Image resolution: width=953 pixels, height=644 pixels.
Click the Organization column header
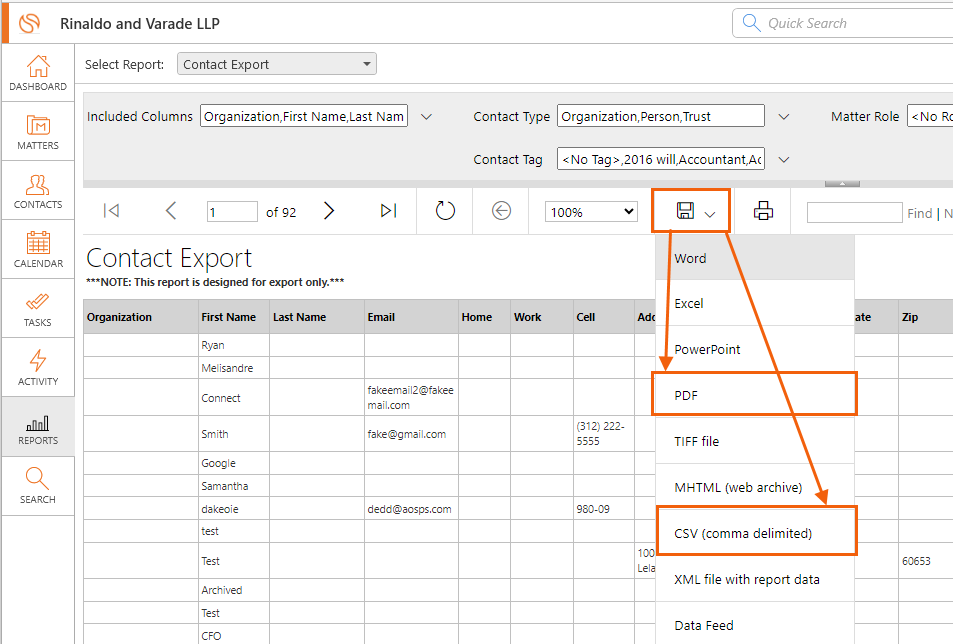click(140, 317)
